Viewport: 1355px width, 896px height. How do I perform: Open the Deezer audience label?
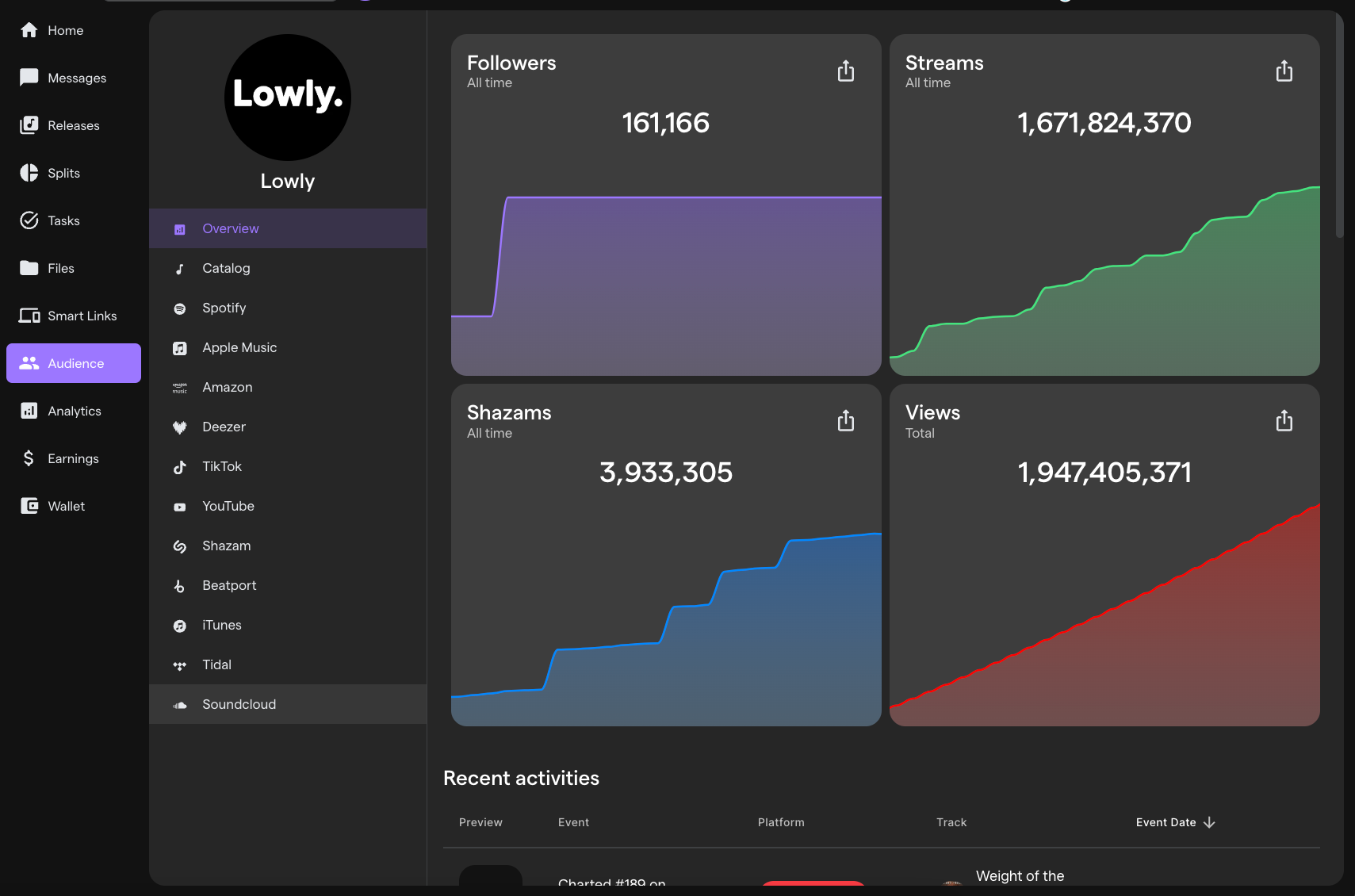(224, 427)
